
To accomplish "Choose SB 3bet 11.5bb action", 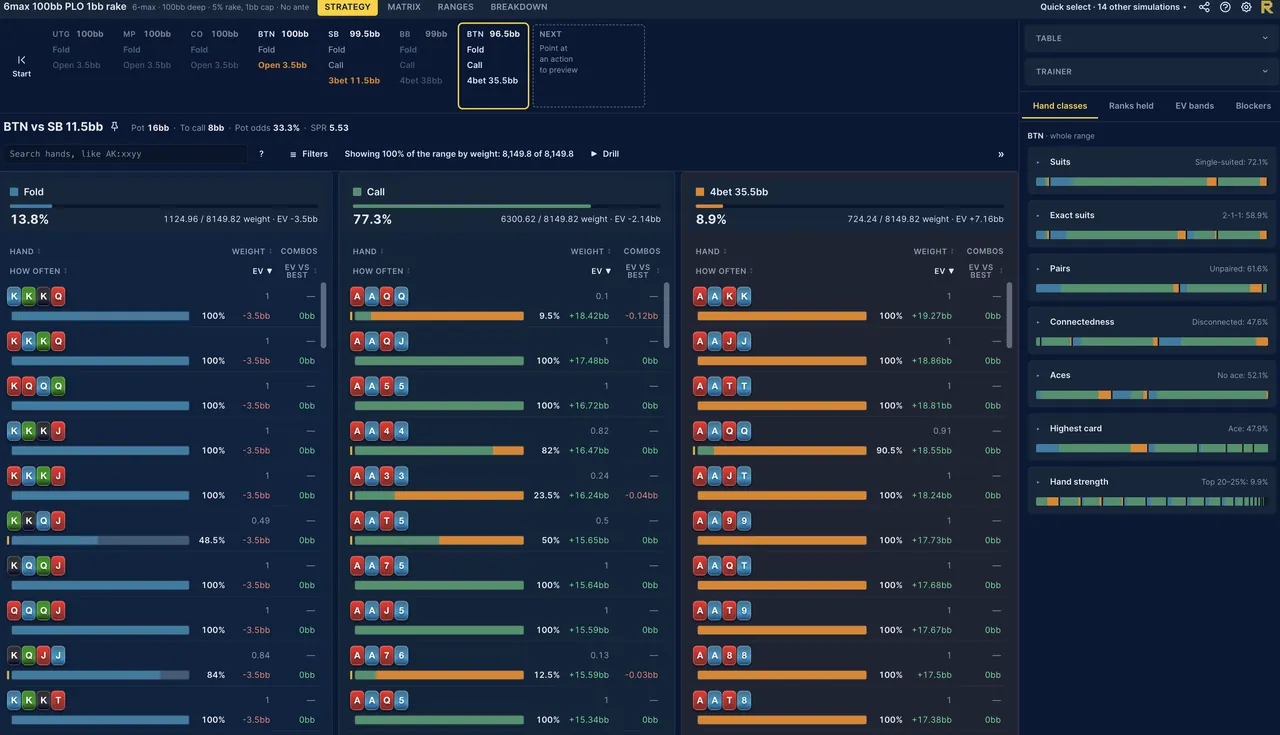I will point(354,80).
